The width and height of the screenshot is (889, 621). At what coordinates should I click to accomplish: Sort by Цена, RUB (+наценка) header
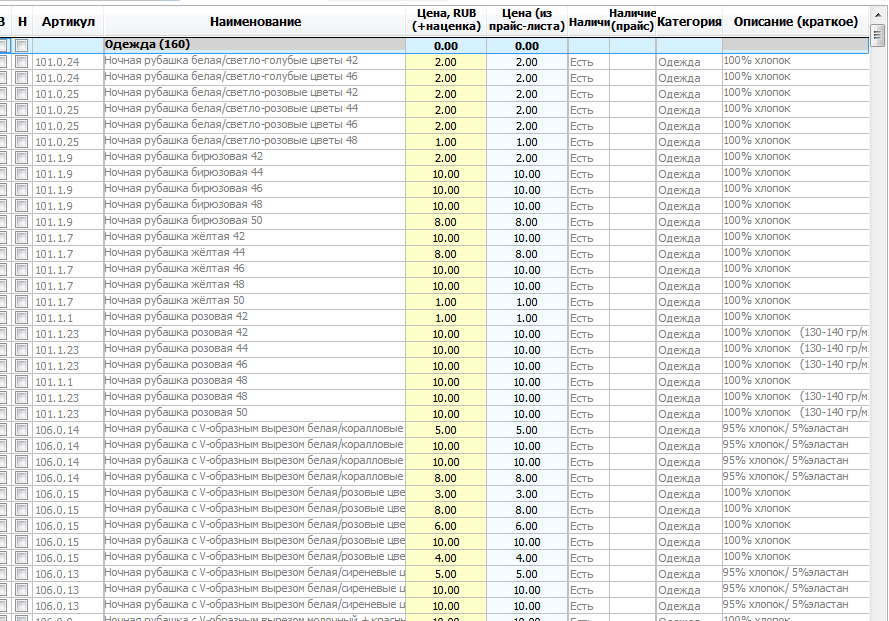click(446, 20)
